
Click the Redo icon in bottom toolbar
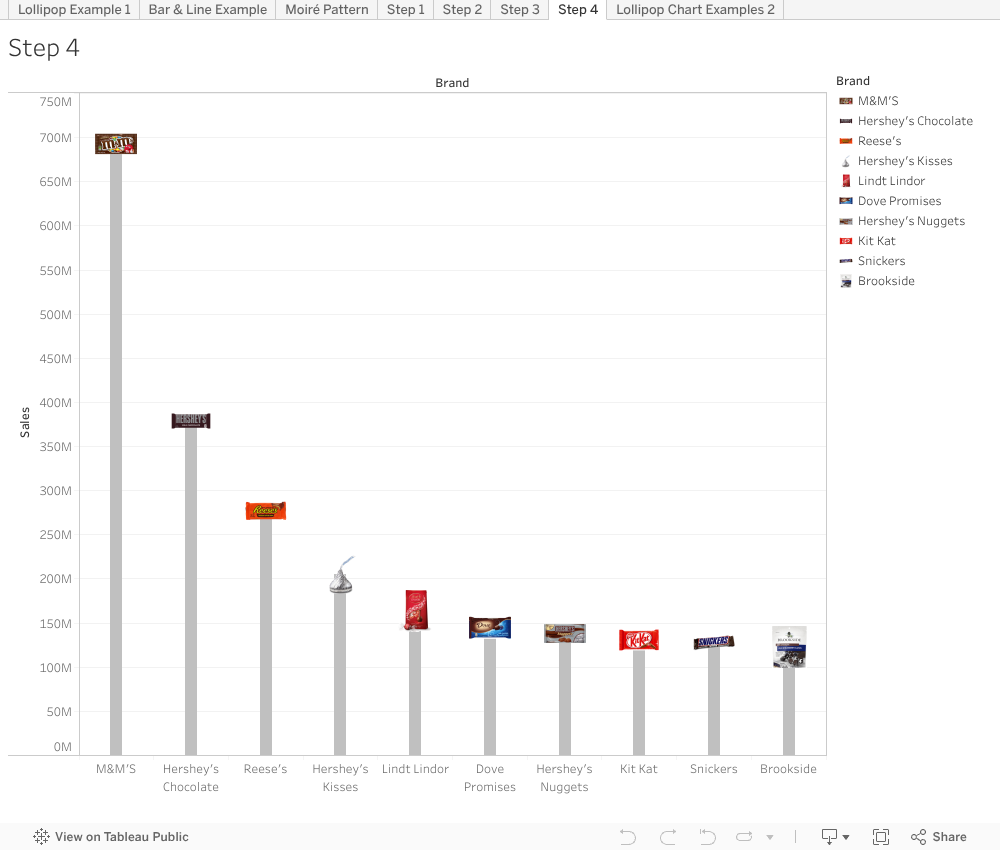click(x=667, y=836)
